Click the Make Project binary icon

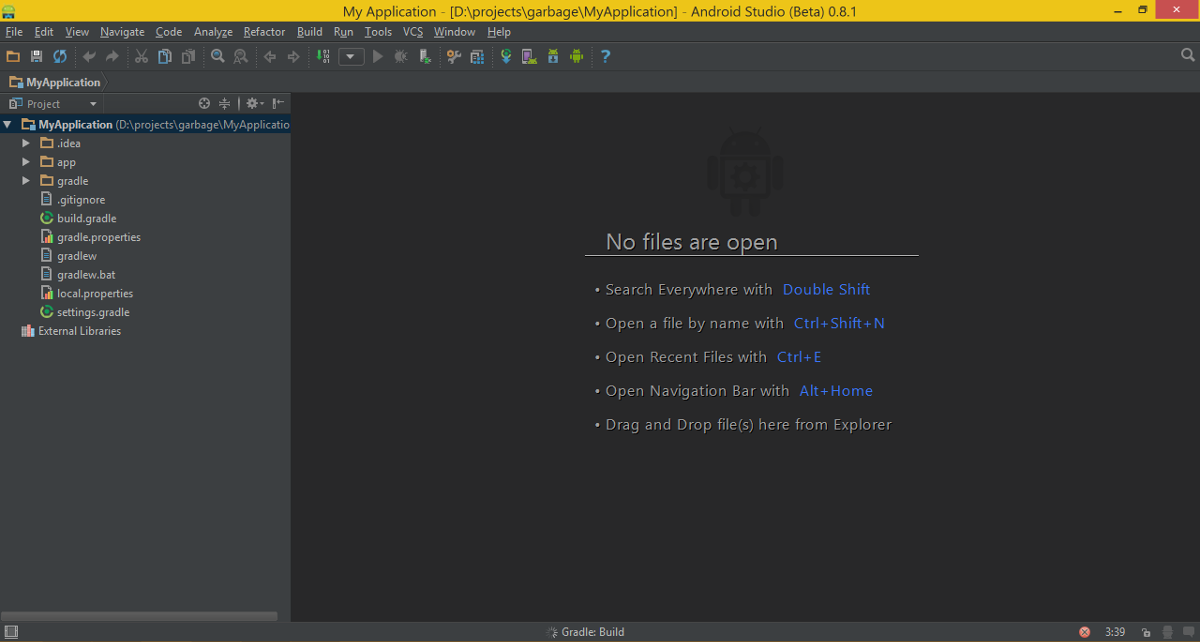[322, 57]
